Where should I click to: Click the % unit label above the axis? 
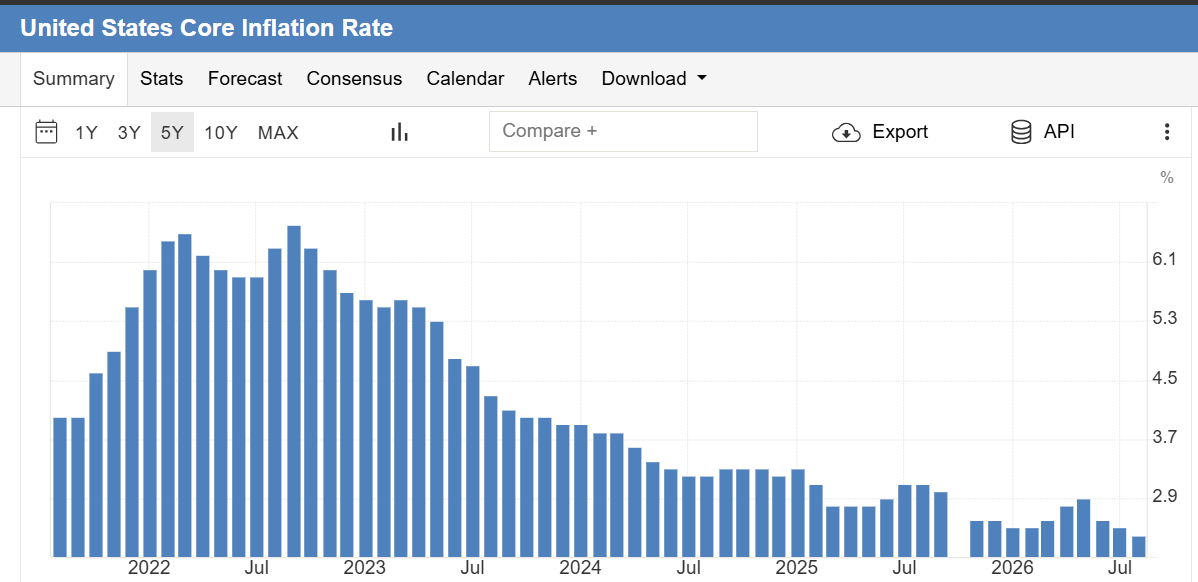point(1167,178)
